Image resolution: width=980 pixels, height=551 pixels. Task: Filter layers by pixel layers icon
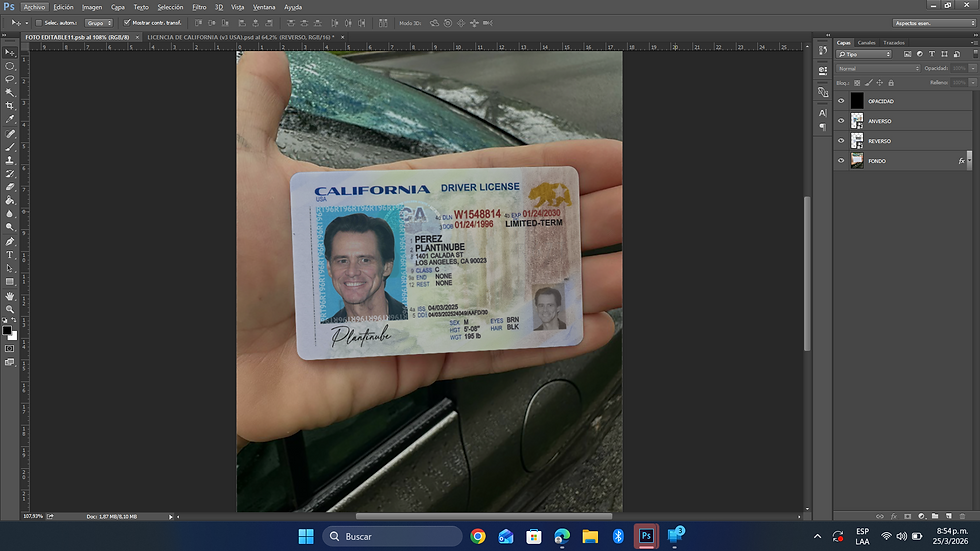pos(908,54)
